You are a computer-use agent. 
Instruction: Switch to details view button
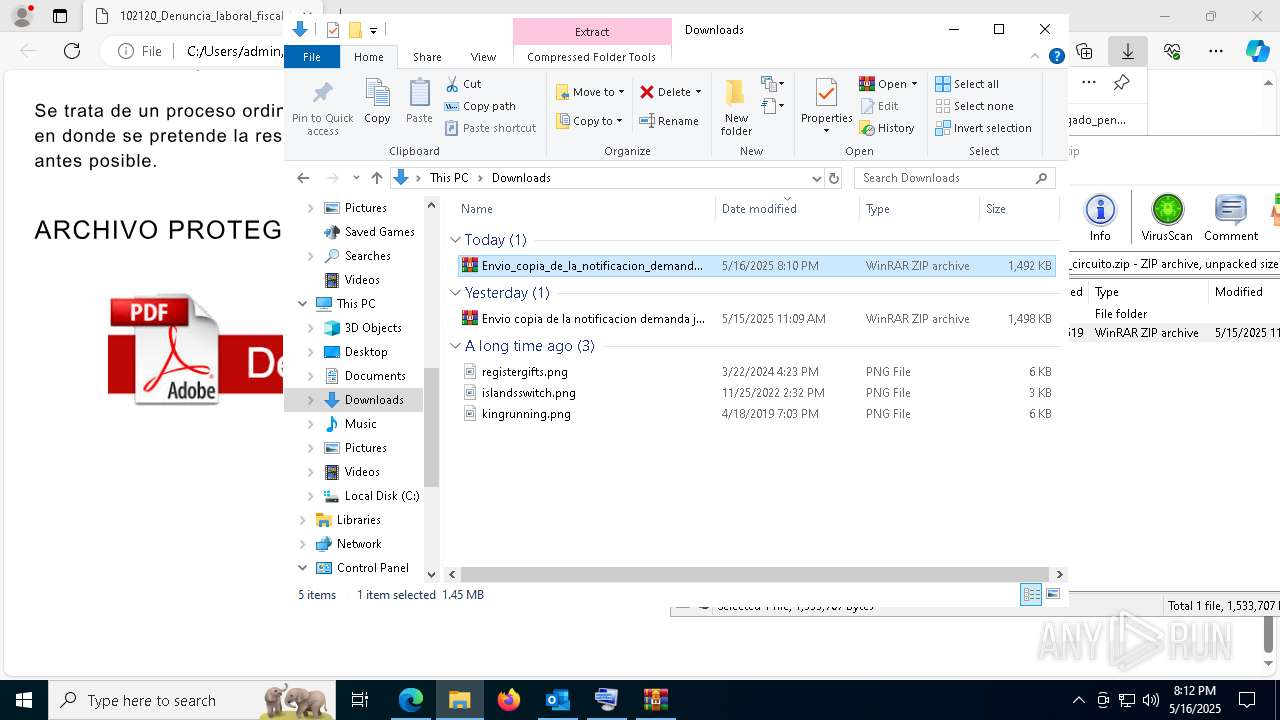tap(1031, 594)
